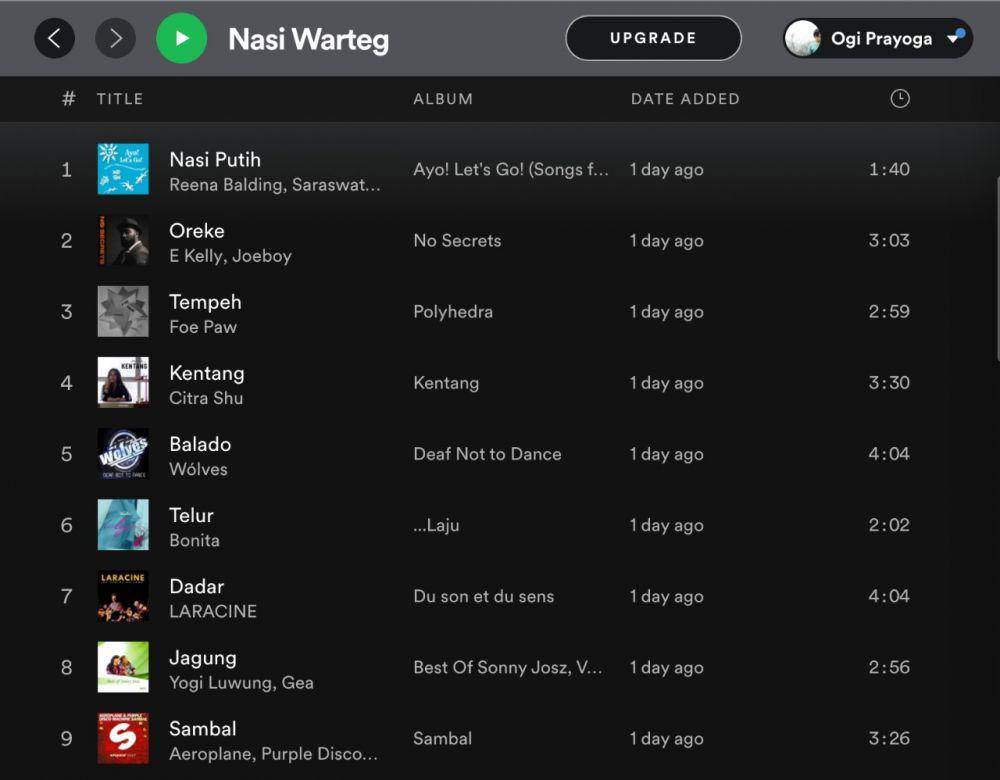Screen dimensions: 1000x780
Task: Click the Ogi Prayoga profile avatar
Action: point(802,38)
